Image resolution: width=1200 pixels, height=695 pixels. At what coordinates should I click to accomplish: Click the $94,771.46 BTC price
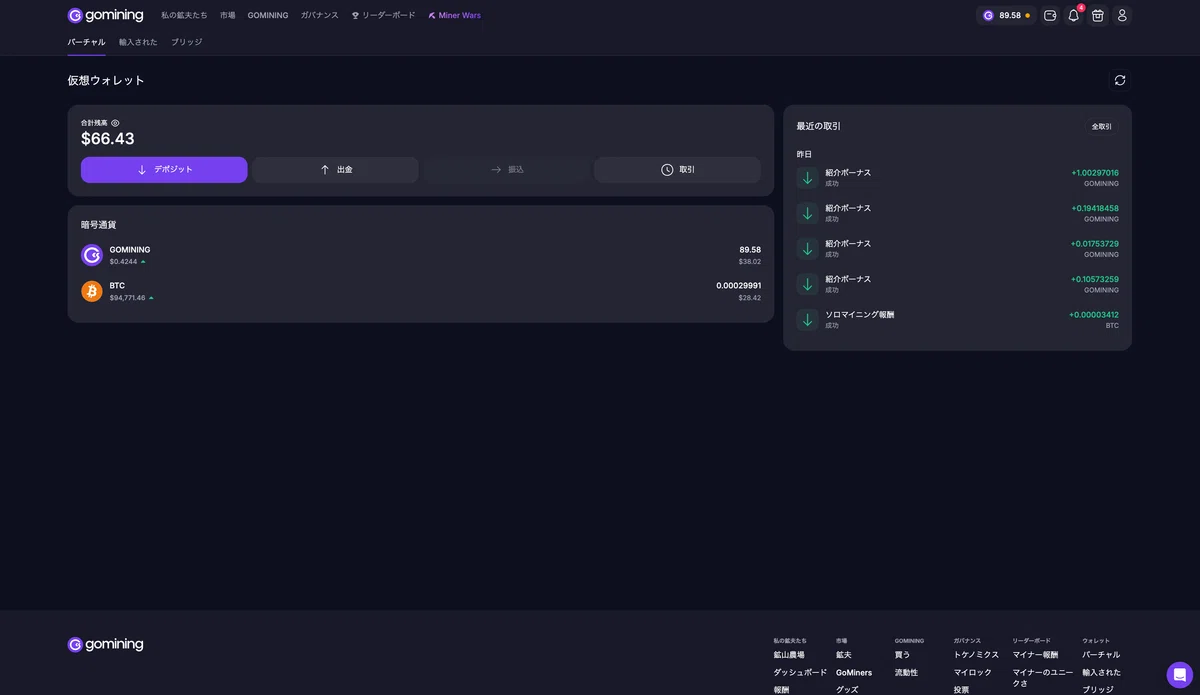[127, 298]
